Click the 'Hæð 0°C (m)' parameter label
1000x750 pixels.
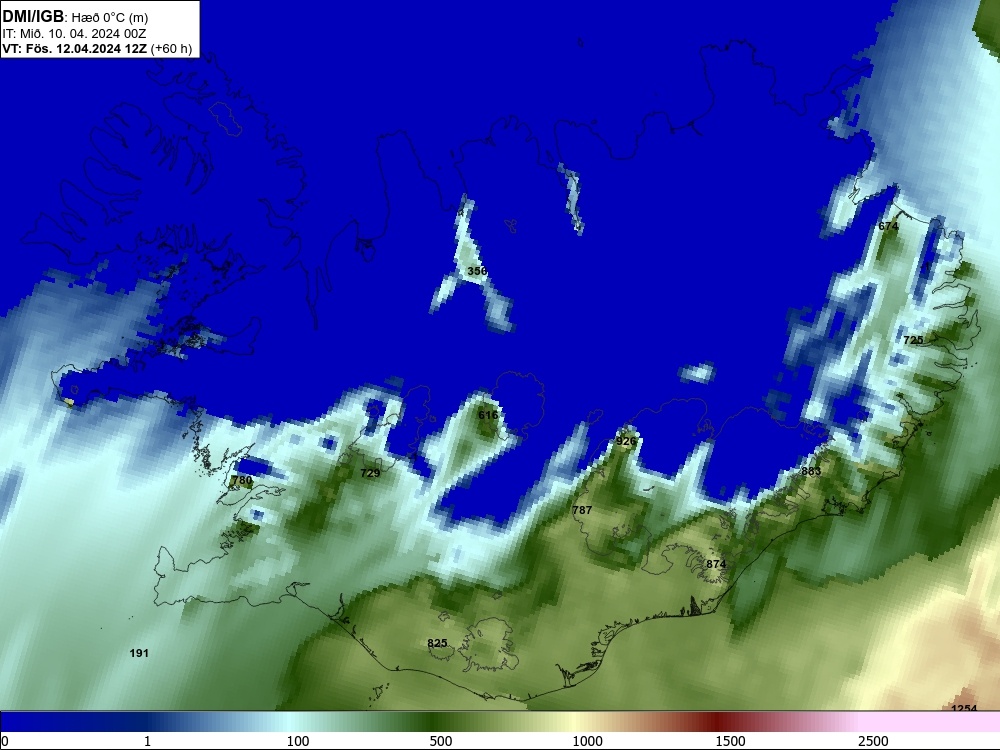pyautogui.click(x=110, y=18)
